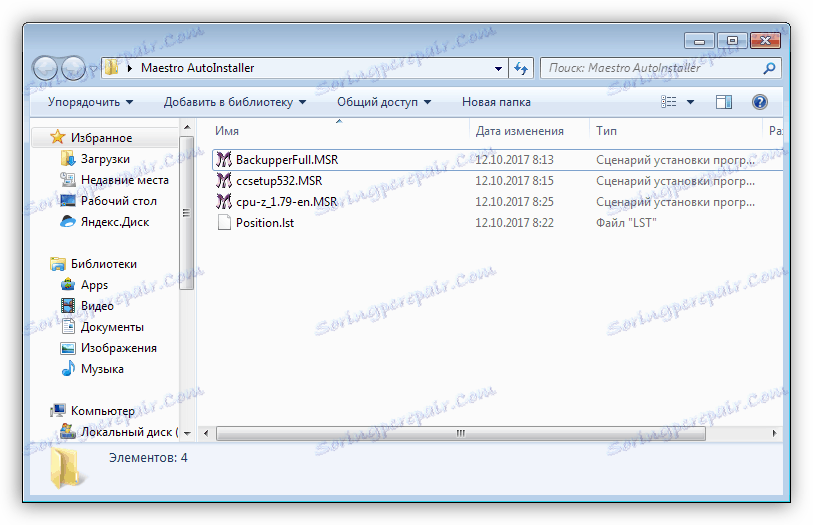Click the Локальный диск drive icon
This screenshot has height=525, width=813.
67,431
